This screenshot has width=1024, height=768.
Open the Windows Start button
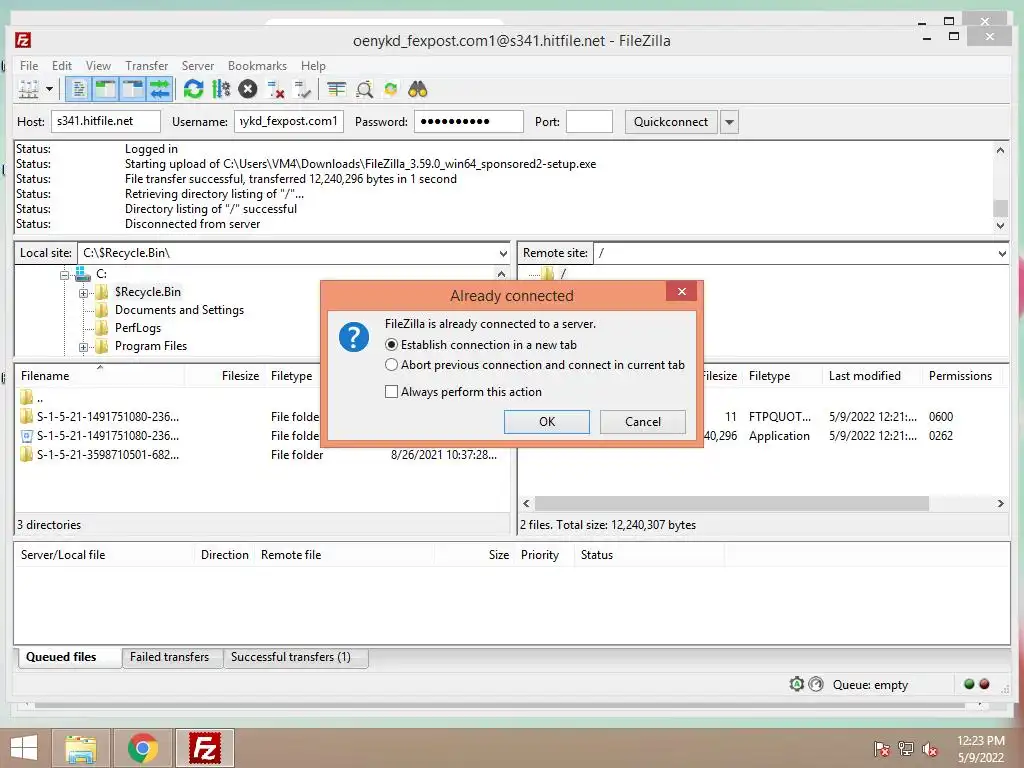tap(24, 748)
